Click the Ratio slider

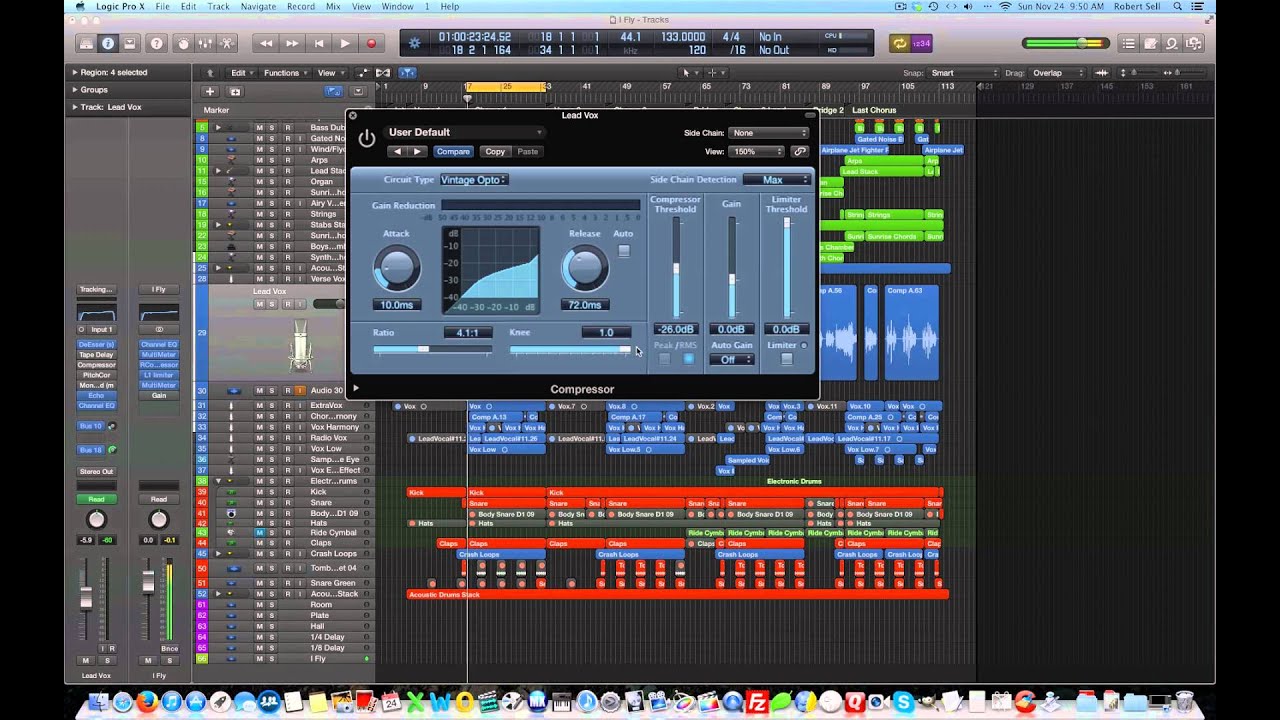(432, 349)
